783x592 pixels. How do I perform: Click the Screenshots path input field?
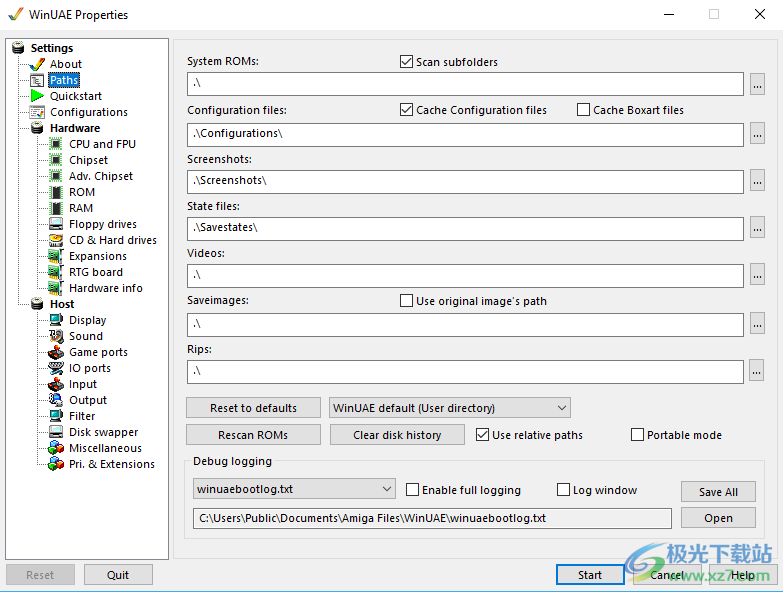tap(465, 182)
